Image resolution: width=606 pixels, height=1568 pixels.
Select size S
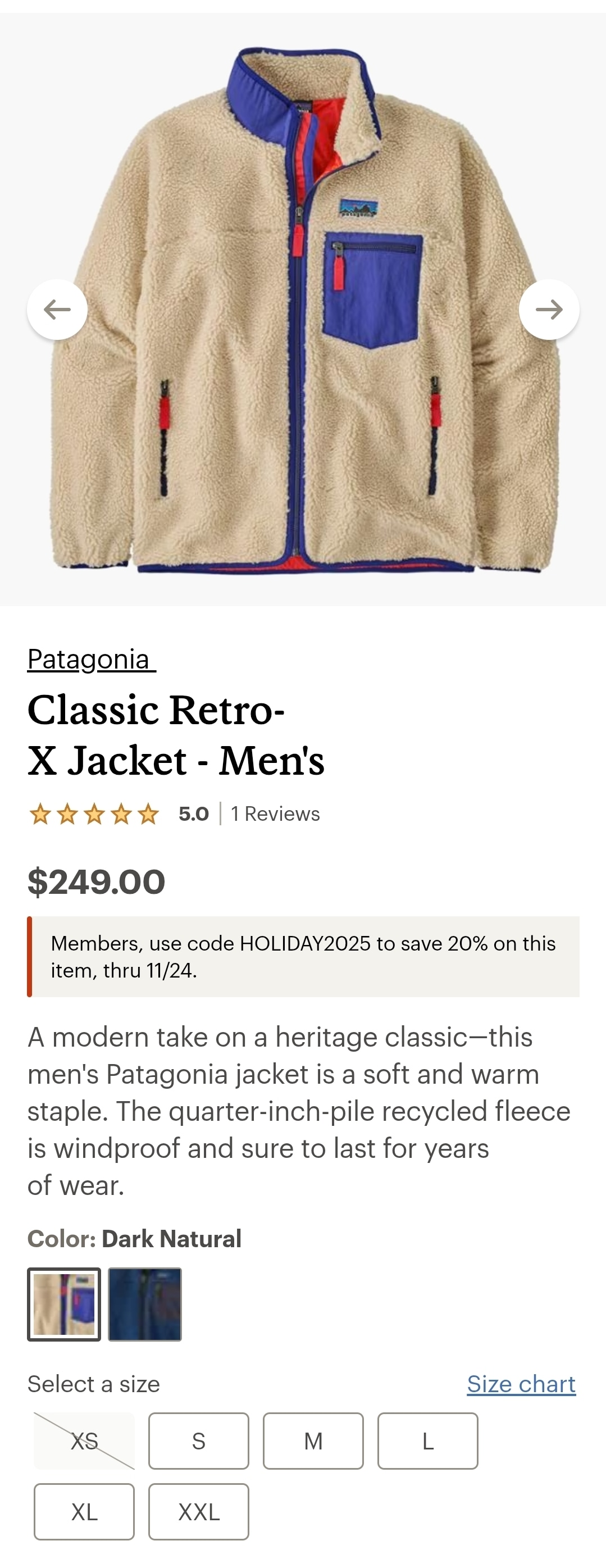pos(198,1441)
